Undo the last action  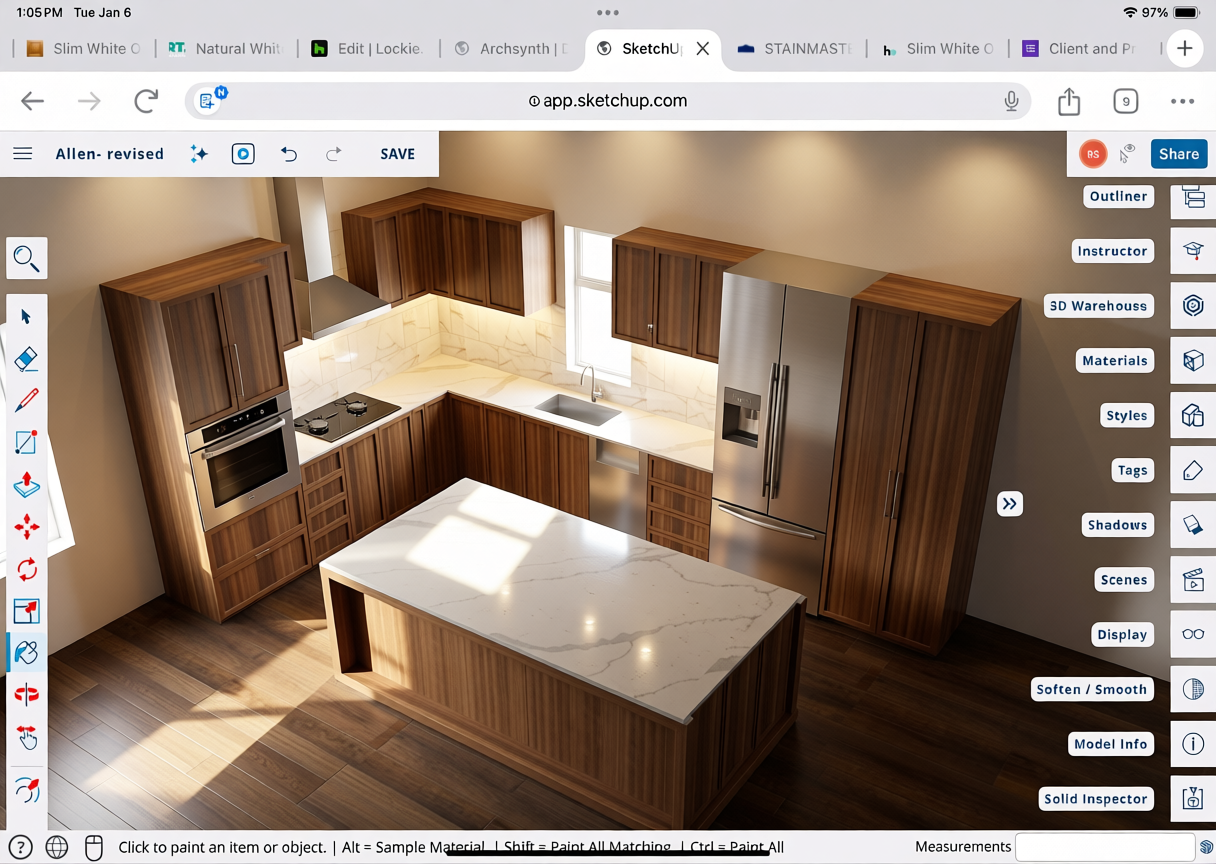click(x=289, y=154)
